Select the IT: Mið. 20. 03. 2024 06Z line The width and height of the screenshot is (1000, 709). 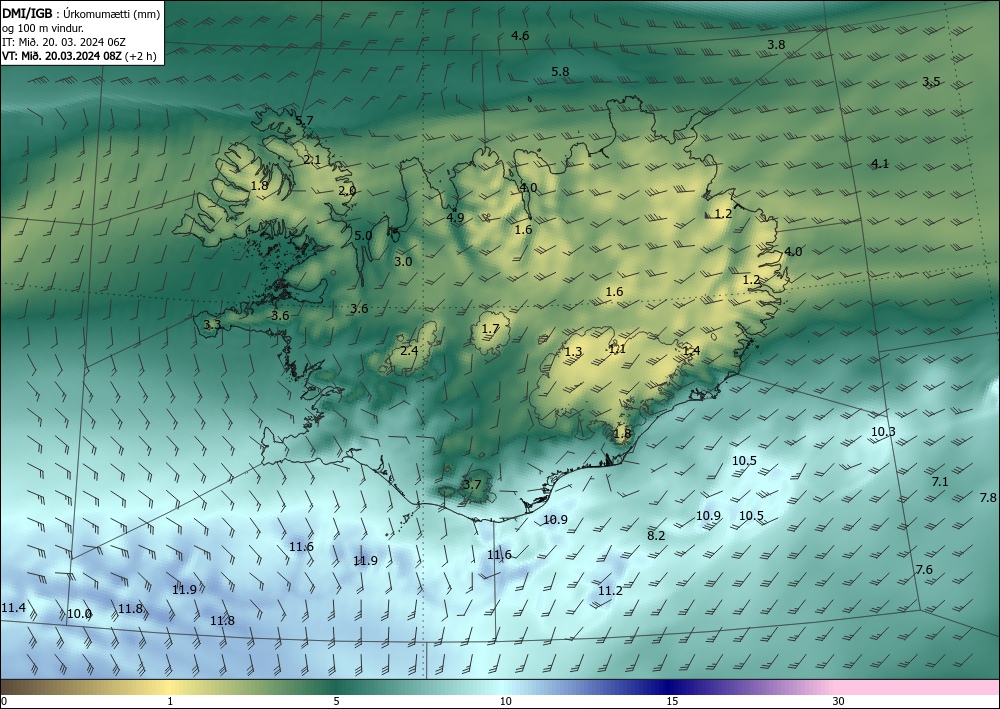(64, 42)
